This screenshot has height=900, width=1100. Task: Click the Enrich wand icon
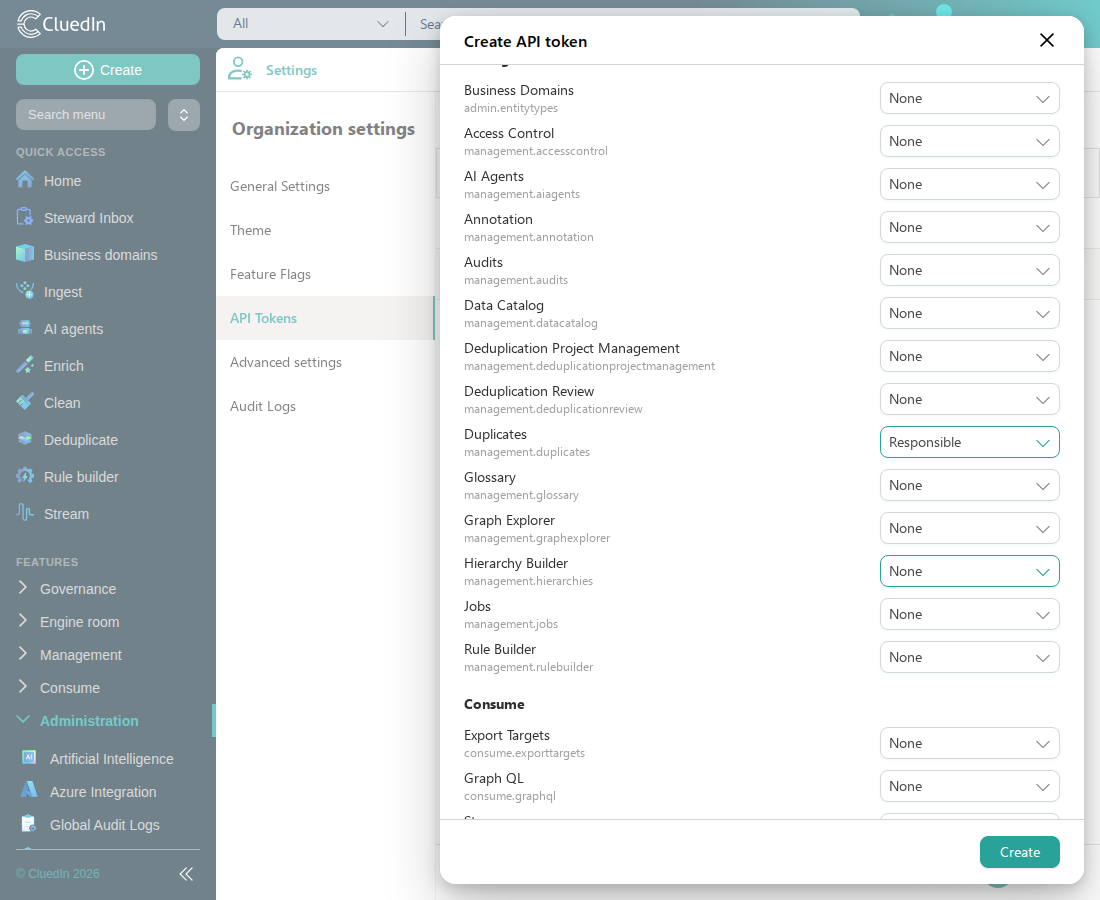point(25,365)
